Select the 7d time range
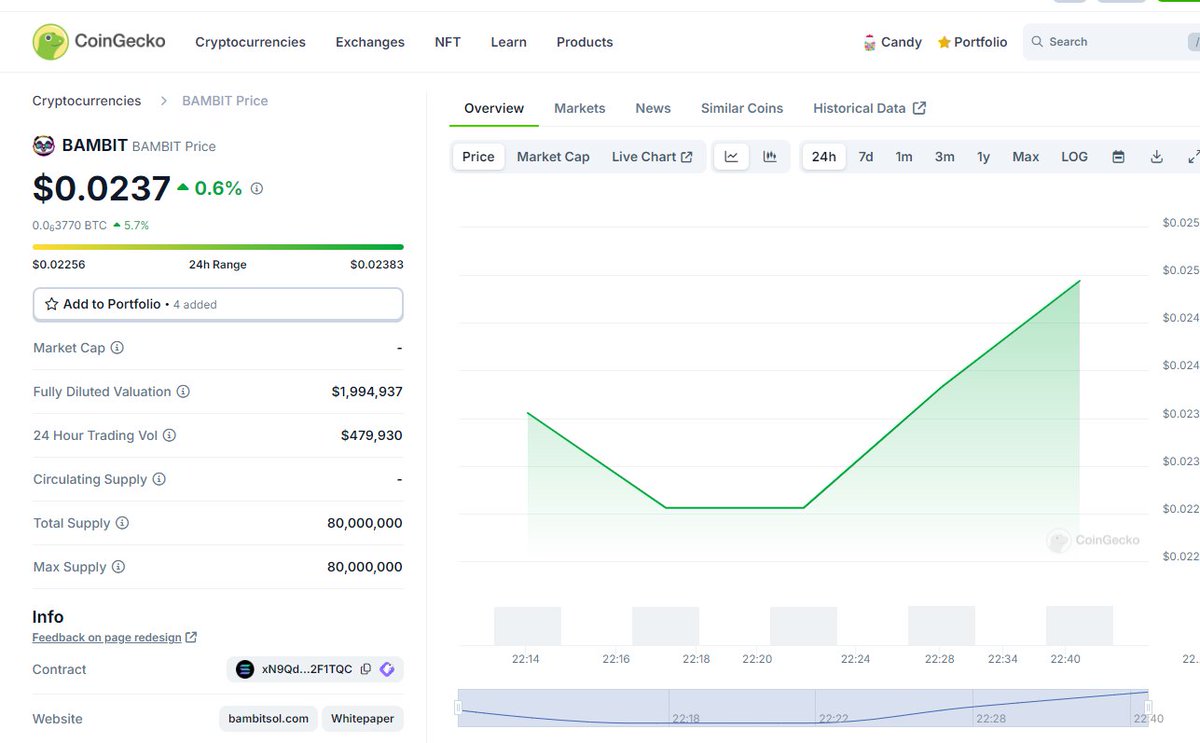This screenshot has width=1200, height=743. 866,157
